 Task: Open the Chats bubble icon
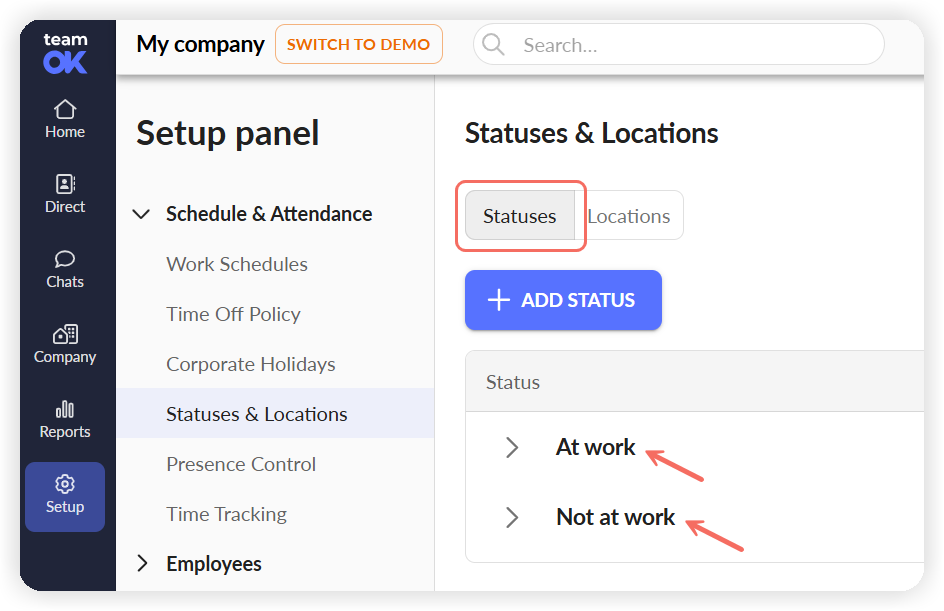(x=65, y=259)
